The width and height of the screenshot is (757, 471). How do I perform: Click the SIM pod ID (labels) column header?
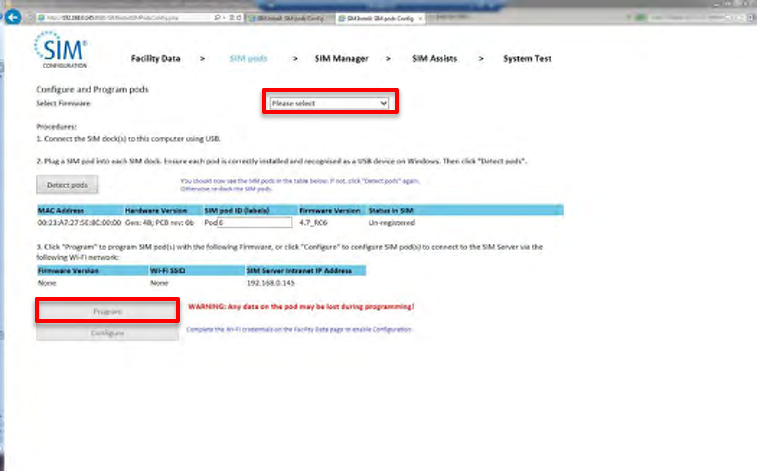coord(237,210)
